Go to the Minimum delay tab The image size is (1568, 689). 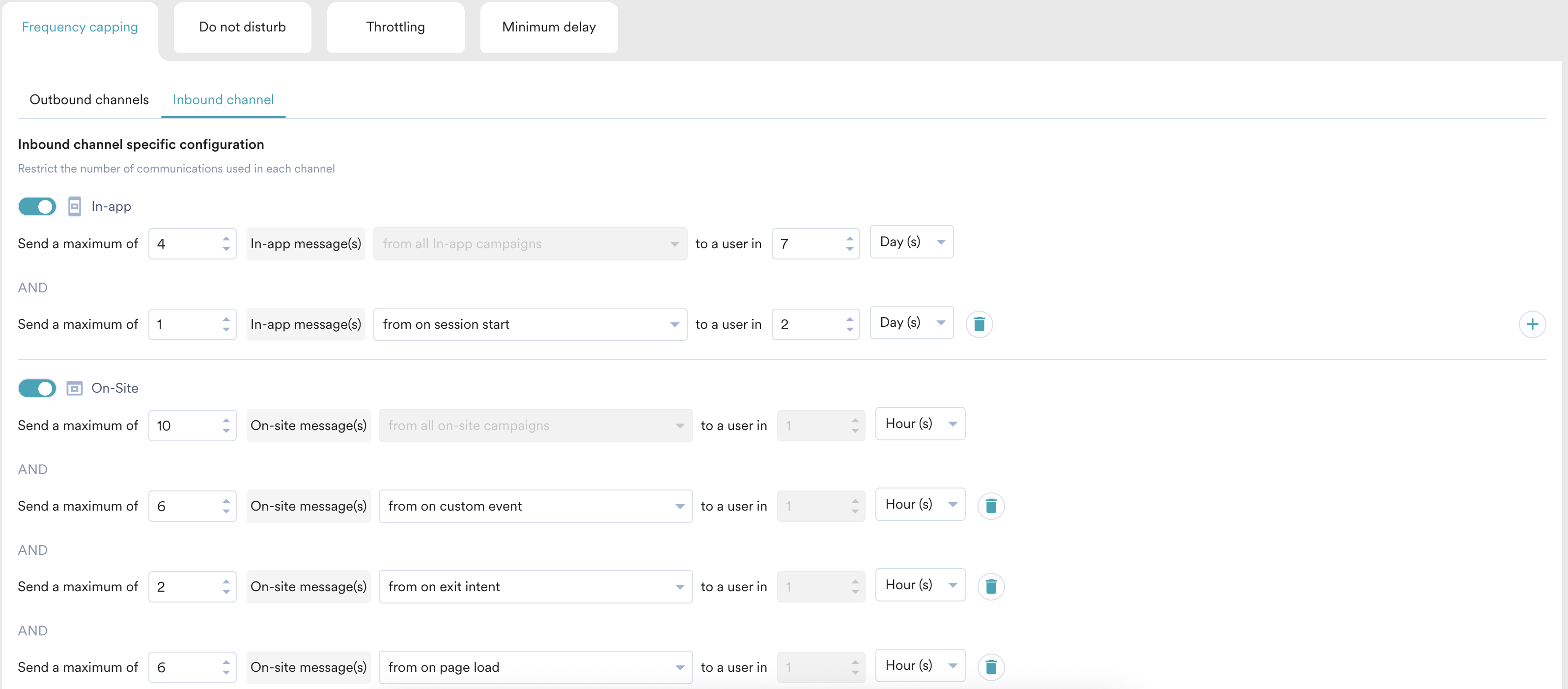548,27
